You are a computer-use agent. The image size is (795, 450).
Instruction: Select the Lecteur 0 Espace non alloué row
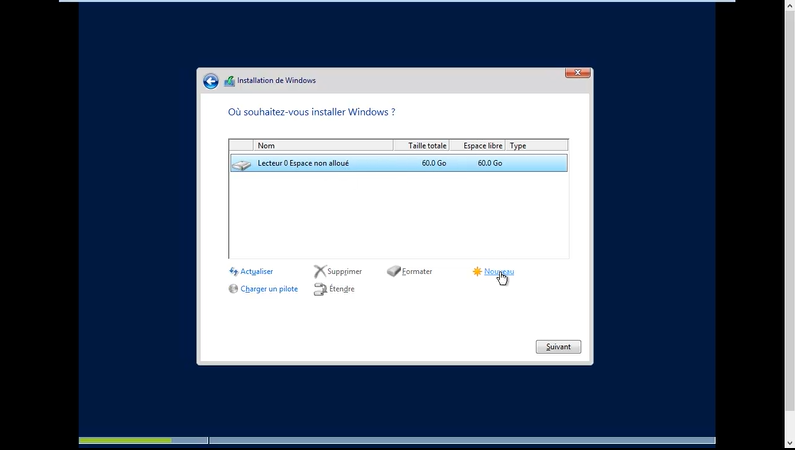tap(400, 163)
